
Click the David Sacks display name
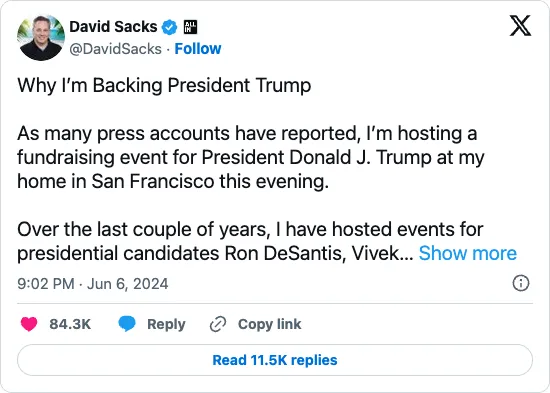(x=113, y=27)
